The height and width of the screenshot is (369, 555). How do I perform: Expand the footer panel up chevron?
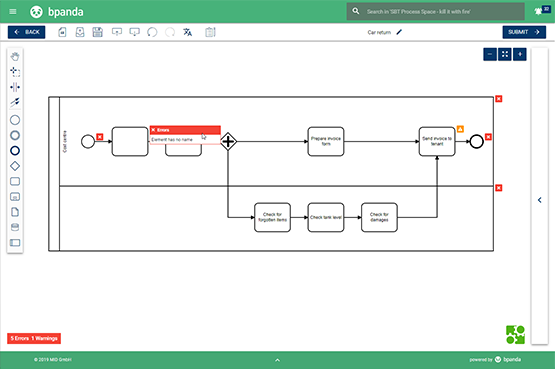[x=278, y=360]
